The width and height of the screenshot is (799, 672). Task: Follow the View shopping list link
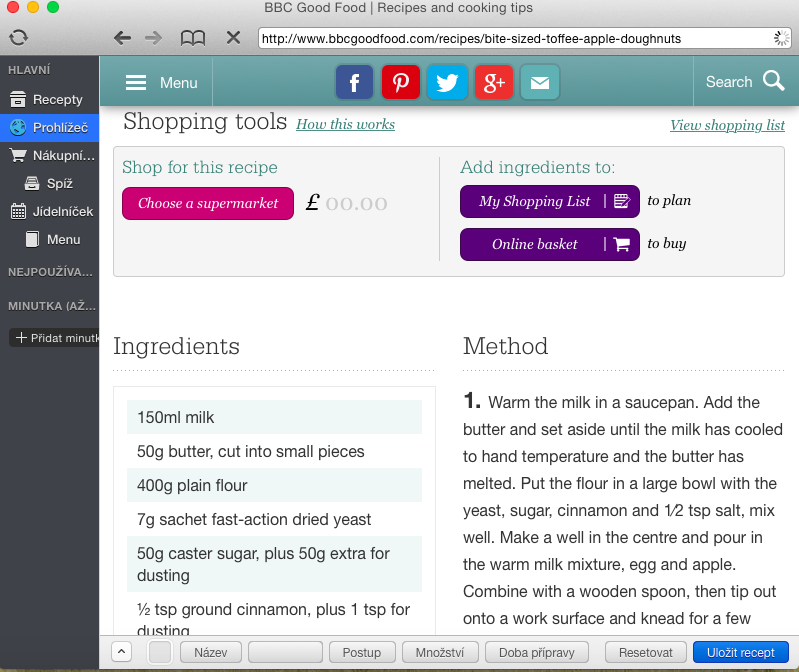coord(727,125)
